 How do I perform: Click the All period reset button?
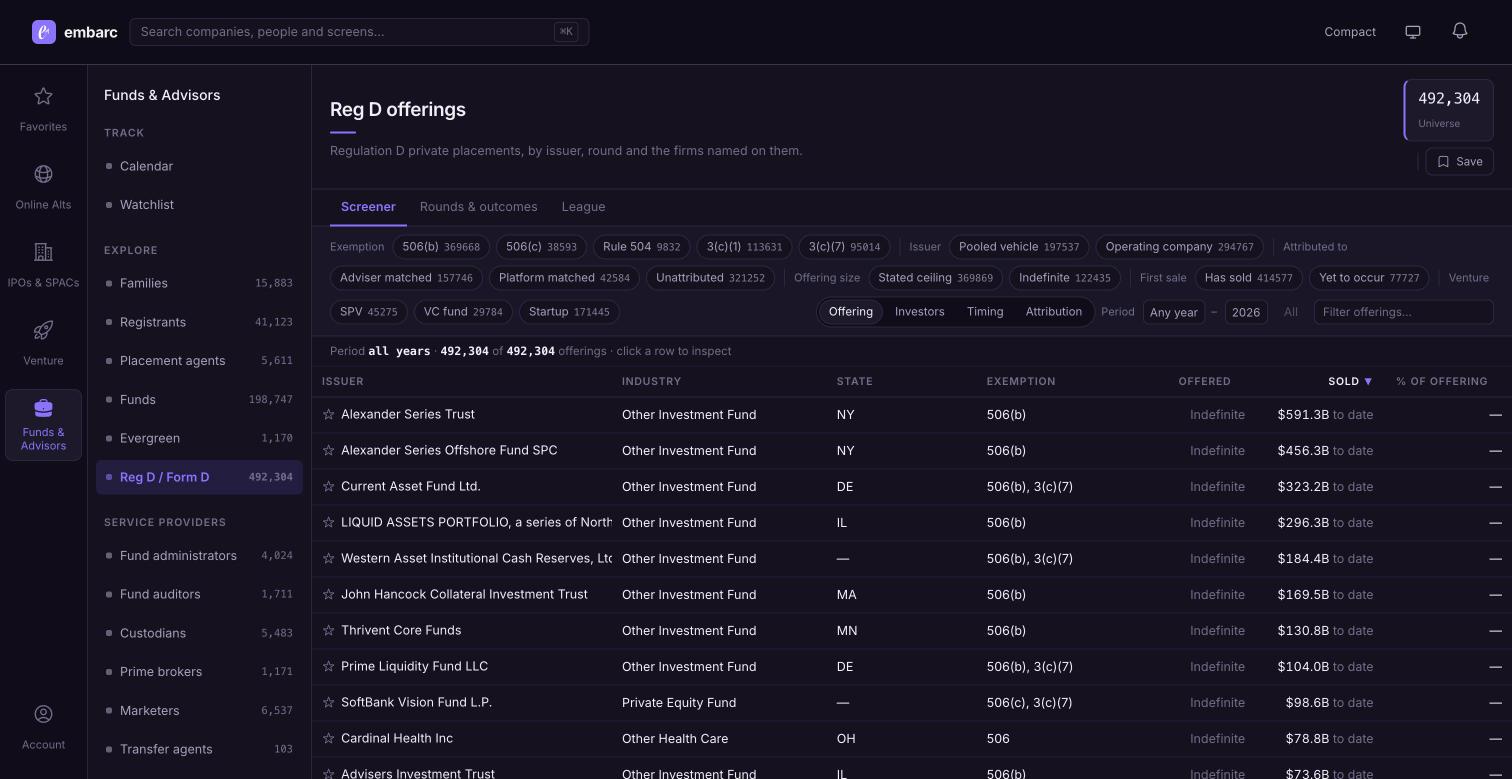coord(1291,312)
